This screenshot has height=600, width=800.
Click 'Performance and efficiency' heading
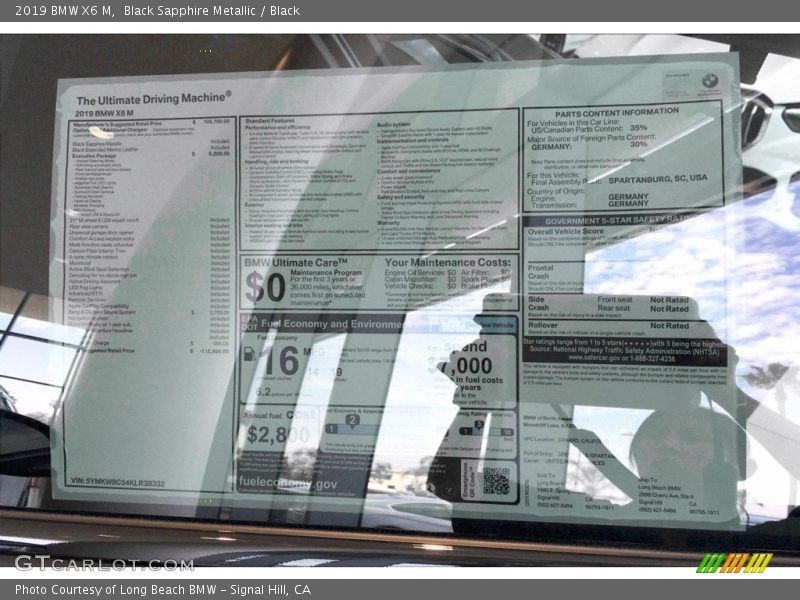[278, 127]
